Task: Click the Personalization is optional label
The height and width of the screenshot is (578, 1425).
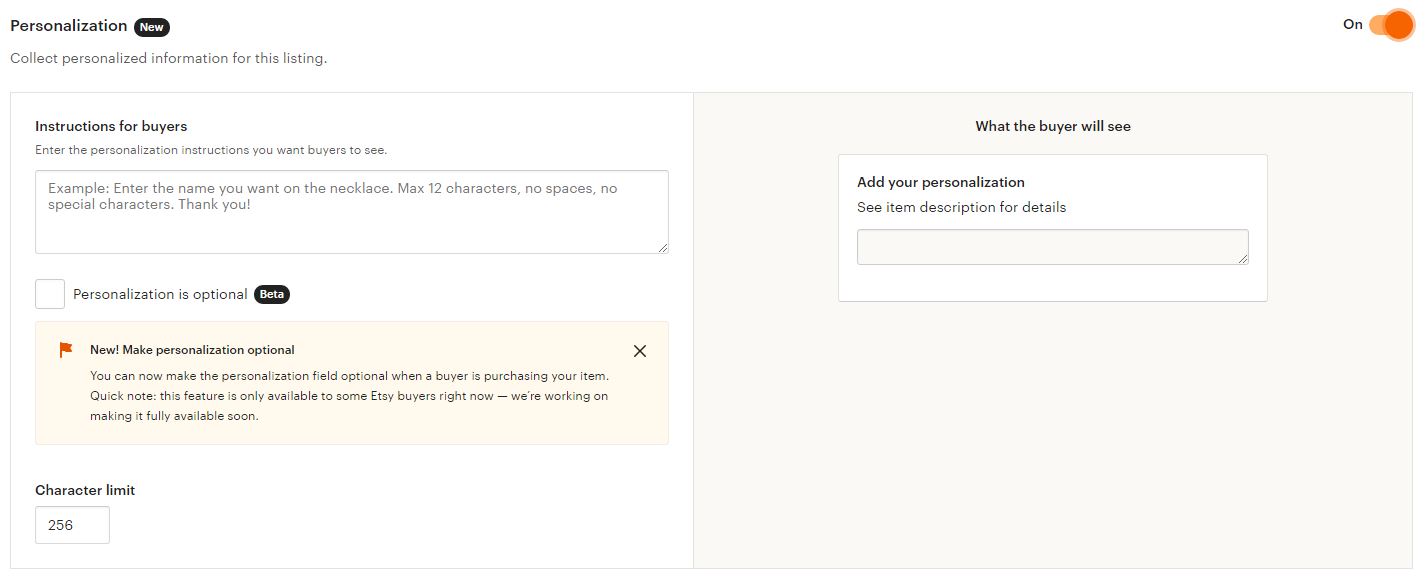Action: point(160,295)
